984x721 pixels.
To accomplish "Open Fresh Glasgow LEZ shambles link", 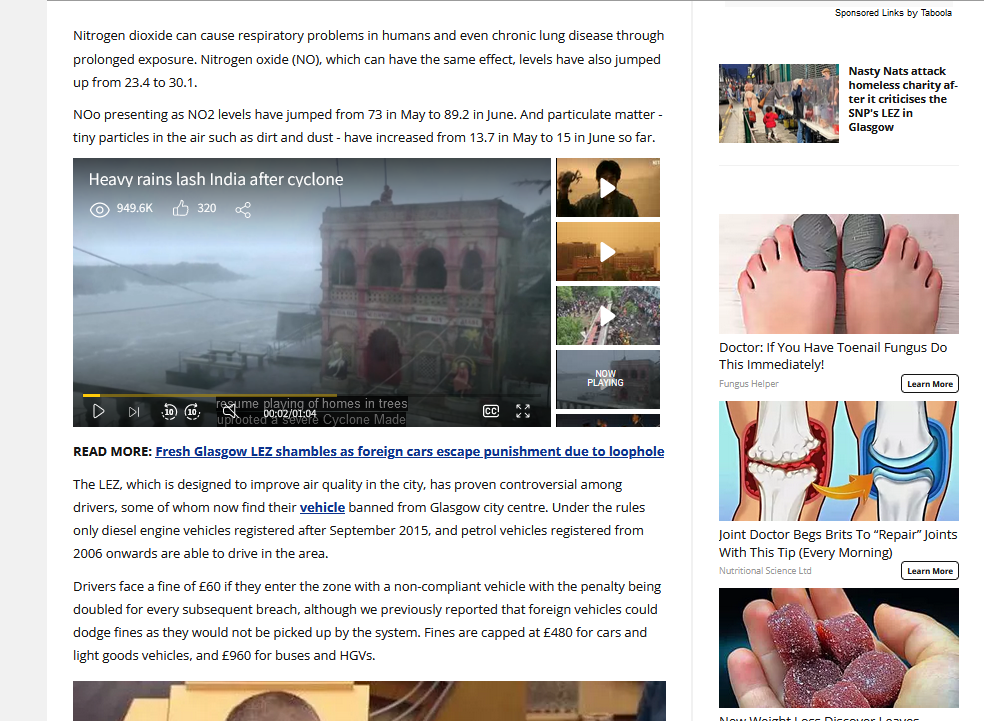I will [x=410, y=451].
